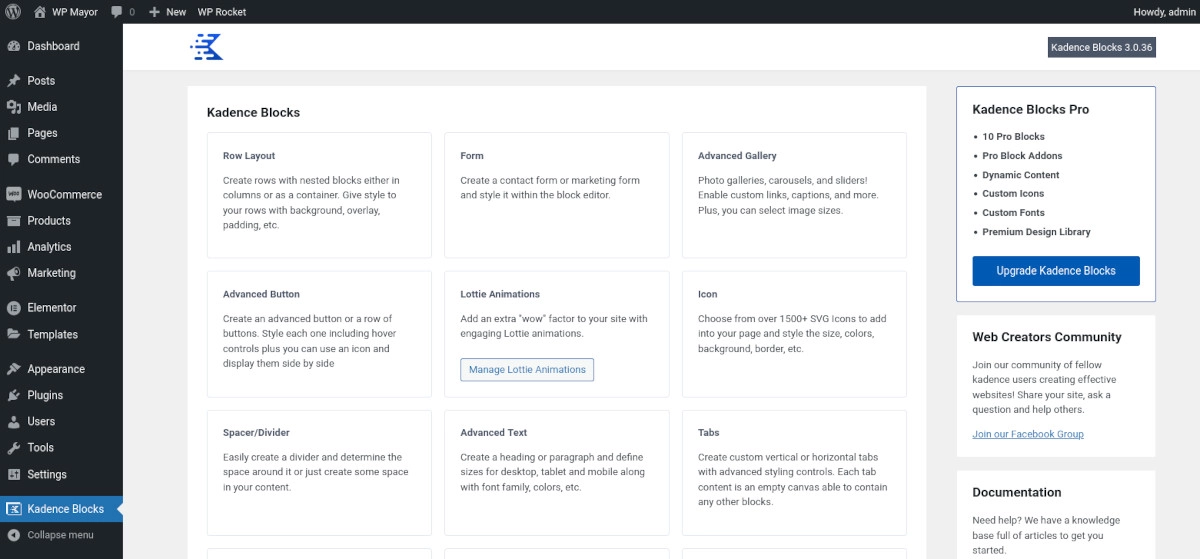Click Howdy, admin account link
Screen dimensions: 1200x559
(1163, 12)
